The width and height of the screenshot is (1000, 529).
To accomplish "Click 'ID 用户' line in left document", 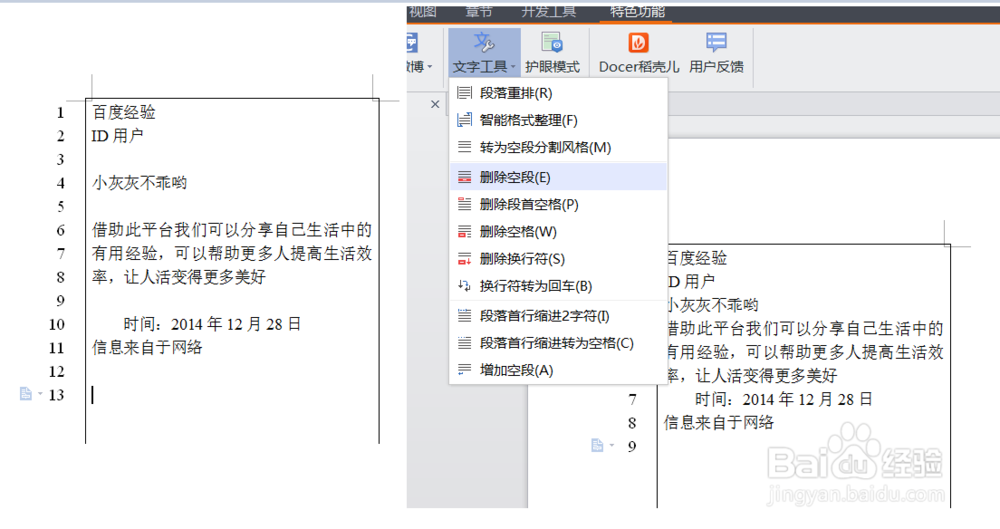I will tap(117, 136).
